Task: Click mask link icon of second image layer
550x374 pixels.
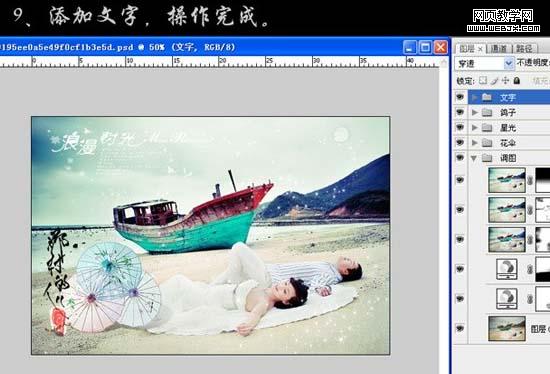Action: (530, 210)
